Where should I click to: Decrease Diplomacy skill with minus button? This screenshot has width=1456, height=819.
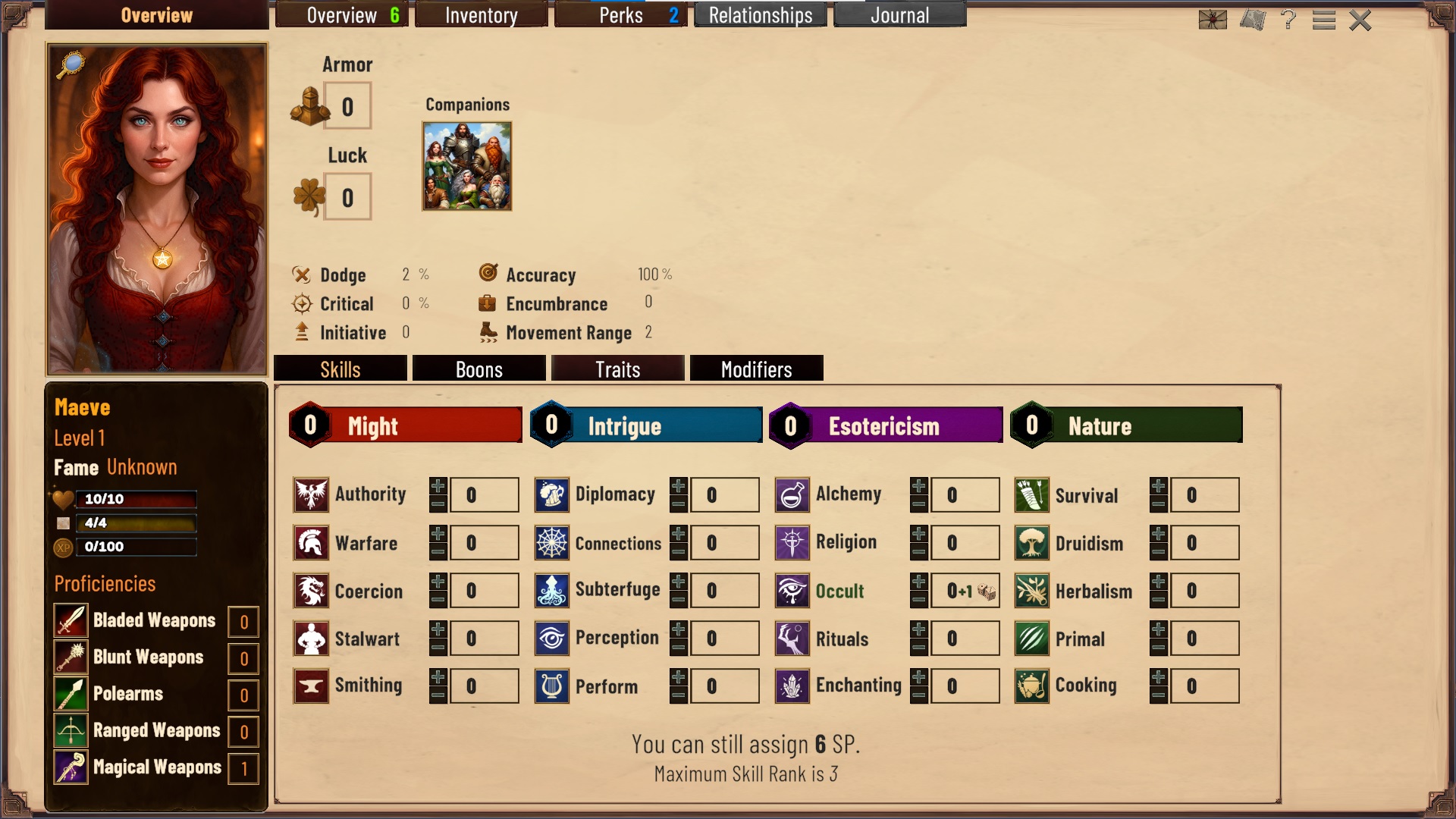(x=679, y=504)
